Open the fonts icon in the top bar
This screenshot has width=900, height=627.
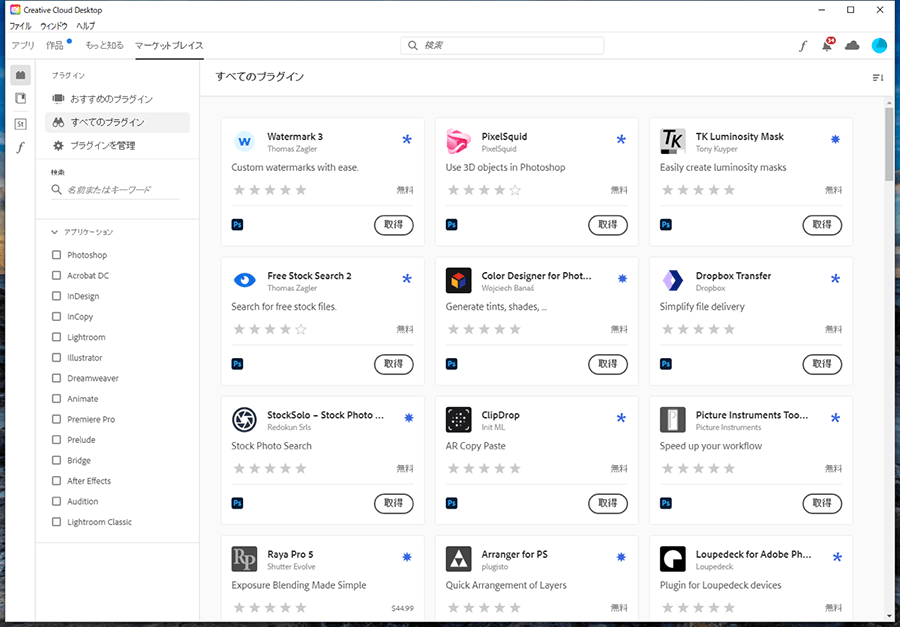click(x=803, y=46)
